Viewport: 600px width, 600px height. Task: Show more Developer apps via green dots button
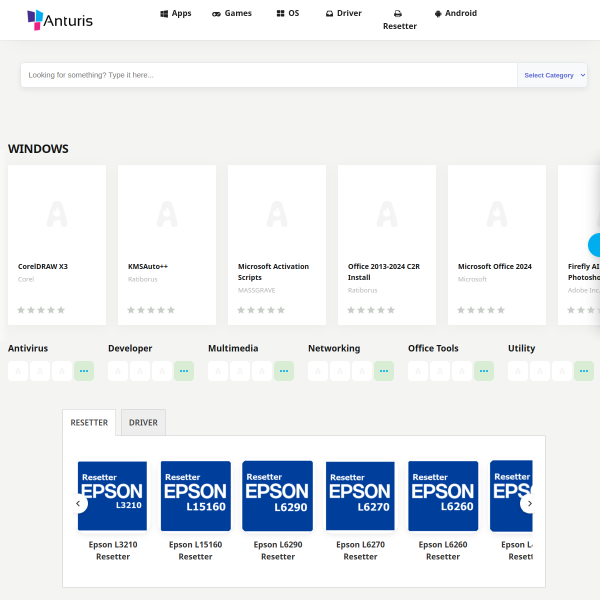tap(184, 371)
